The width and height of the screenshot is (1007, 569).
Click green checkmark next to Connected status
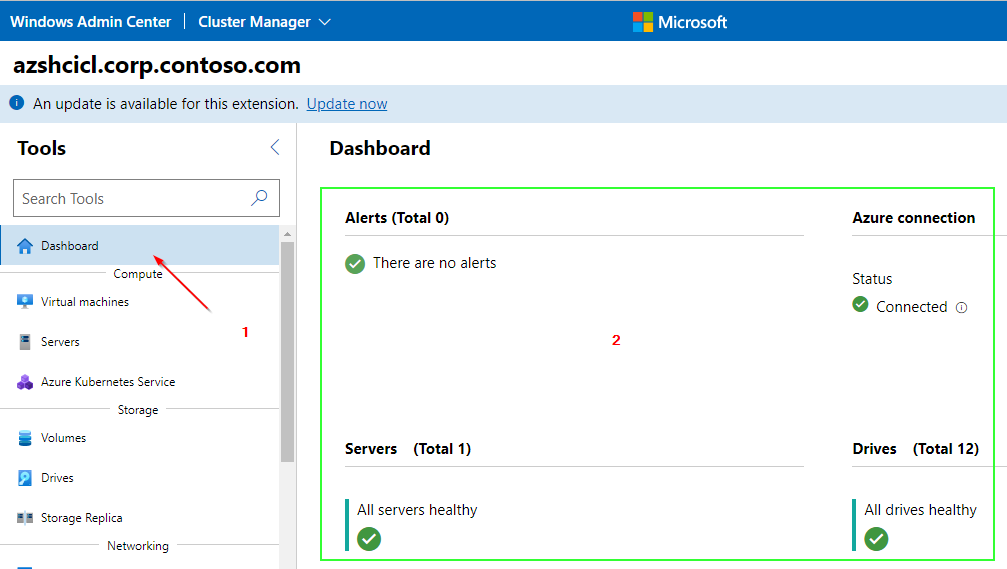[861, 304]
